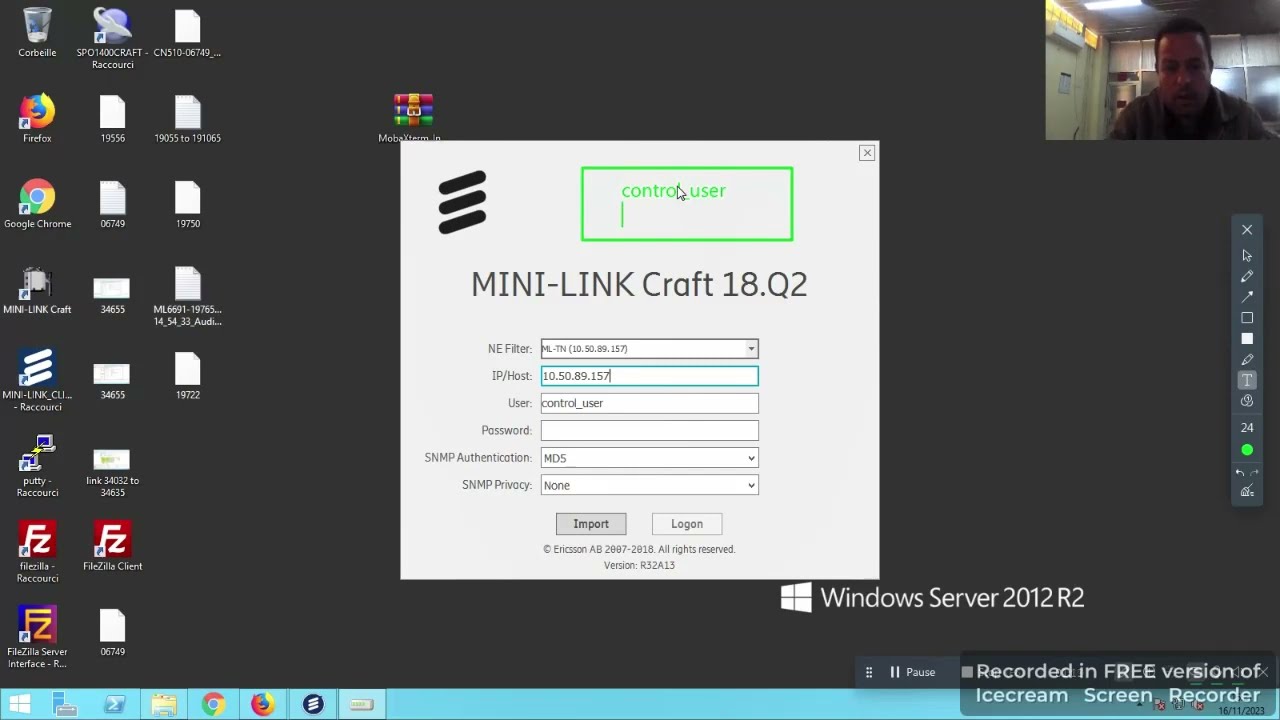Viewport: 1280px width, 720px height.
Task: Select the step number stamp tool
Action: (1247, 401)
